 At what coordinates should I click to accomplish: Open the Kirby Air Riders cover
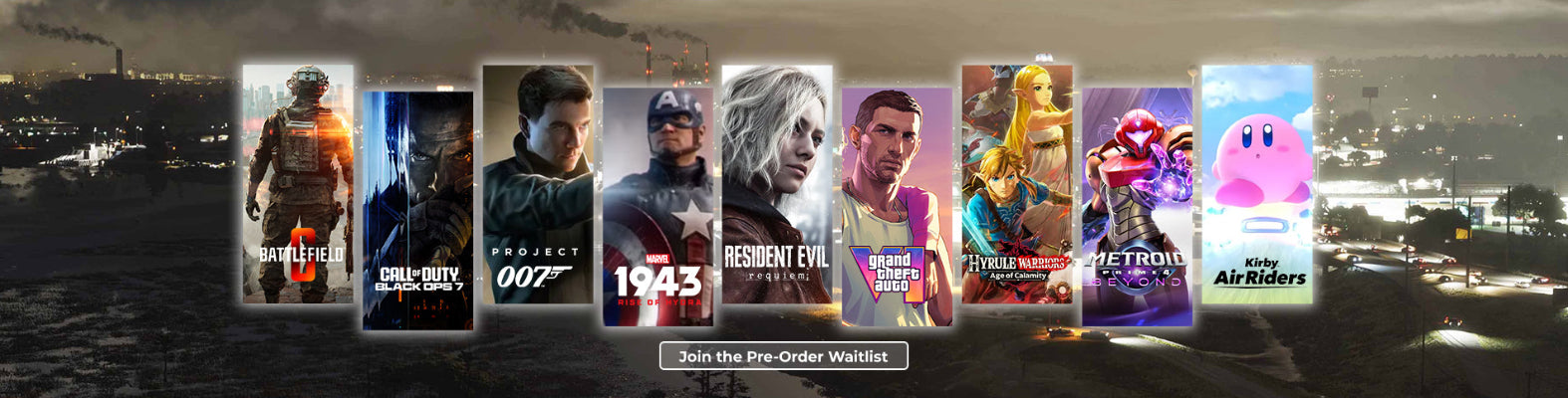tap(1257, 184)
